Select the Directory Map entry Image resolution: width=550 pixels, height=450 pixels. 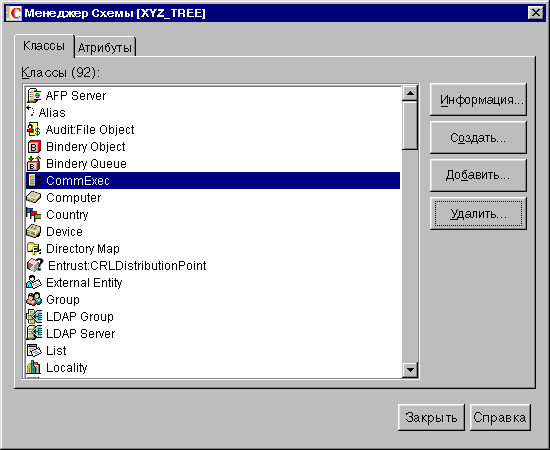[x=213, y=249]
